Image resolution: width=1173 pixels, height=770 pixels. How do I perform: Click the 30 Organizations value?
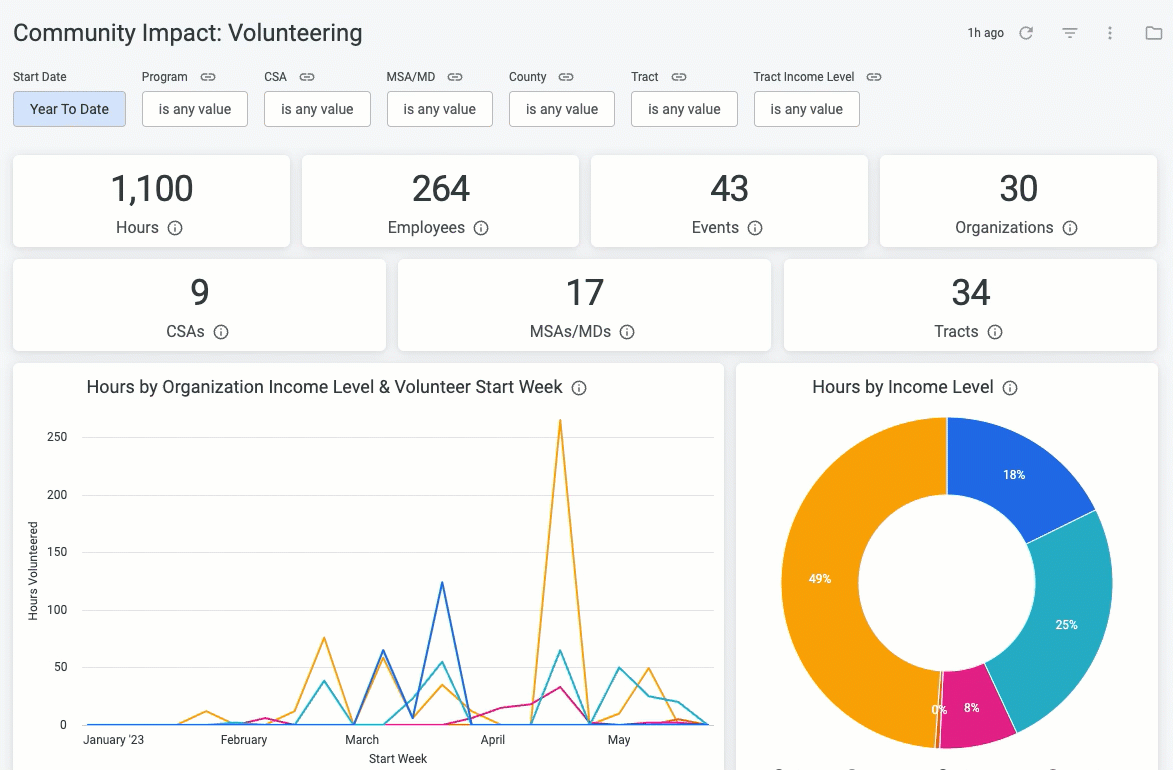1018,189
